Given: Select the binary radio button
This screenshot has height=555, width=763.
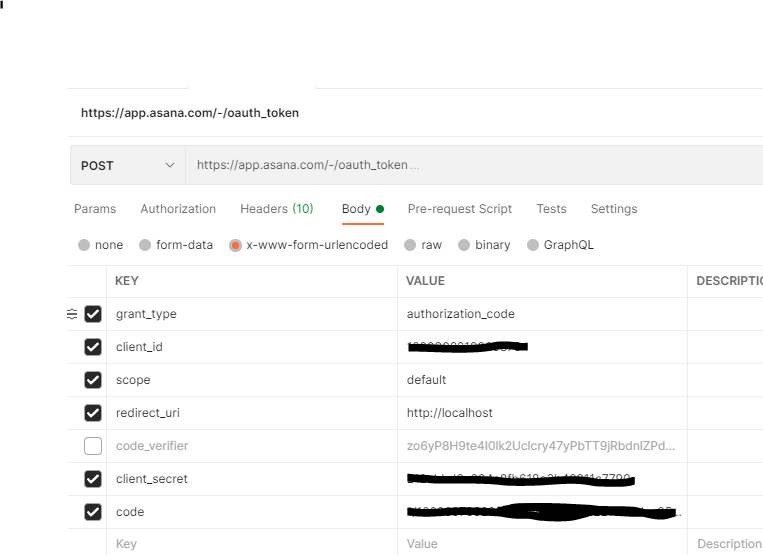Looking at the screenshot, I should click(x=464, y=245).
